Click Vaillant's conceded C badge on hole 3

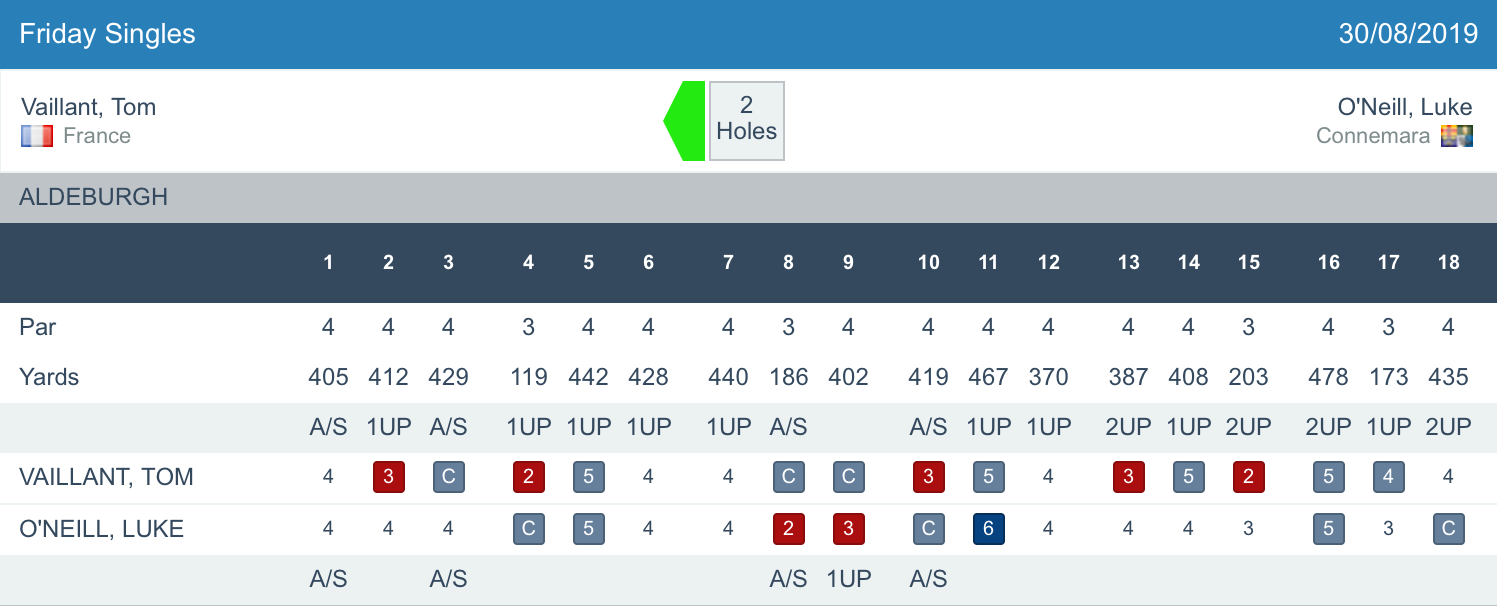tap(448, 477)
